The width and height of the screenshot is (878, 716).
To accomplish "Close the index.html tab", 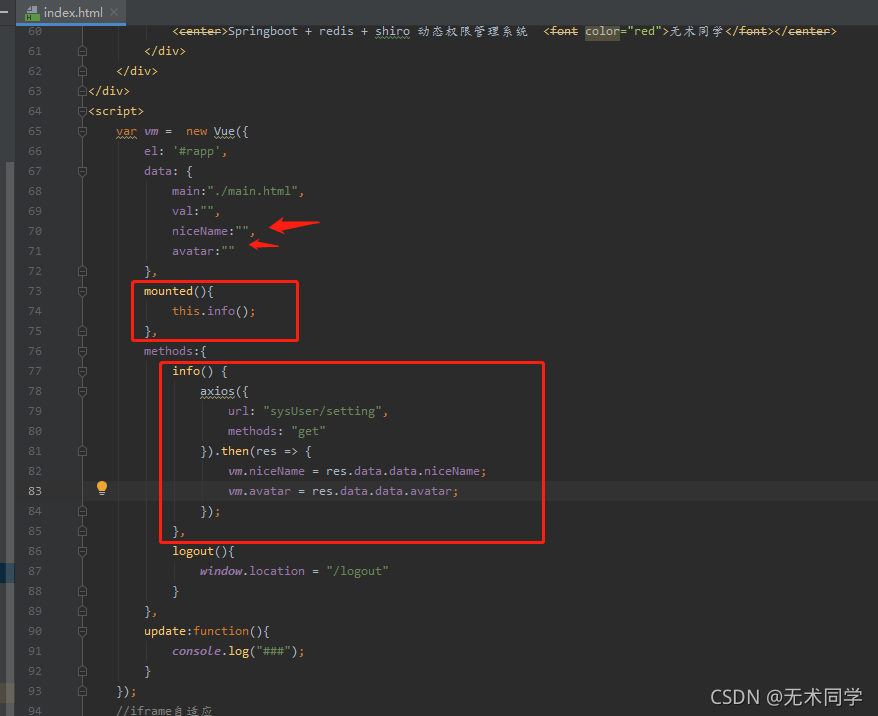I will 114,12.
